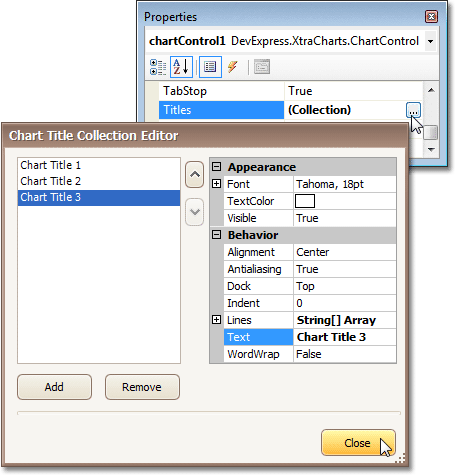Open Events via lightning bolt icon
This screenshot has width=455, height=475.
point(233,67)
